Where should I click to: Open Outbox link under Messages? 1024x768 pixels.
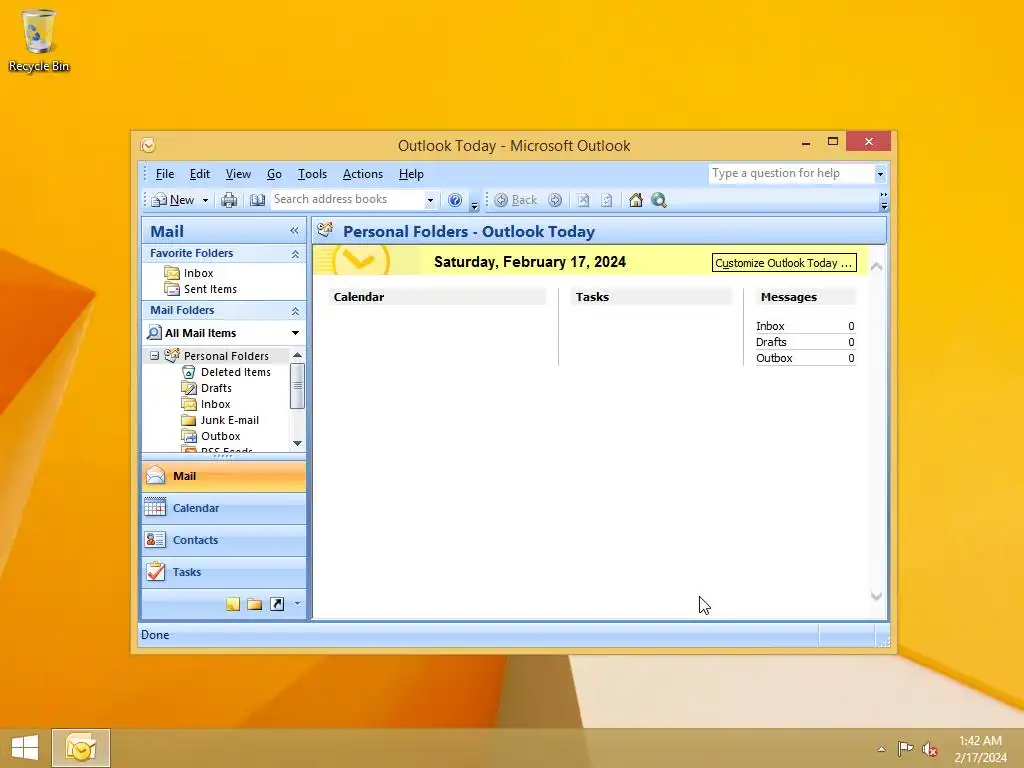pyautogui.click(x=774, y=358)
